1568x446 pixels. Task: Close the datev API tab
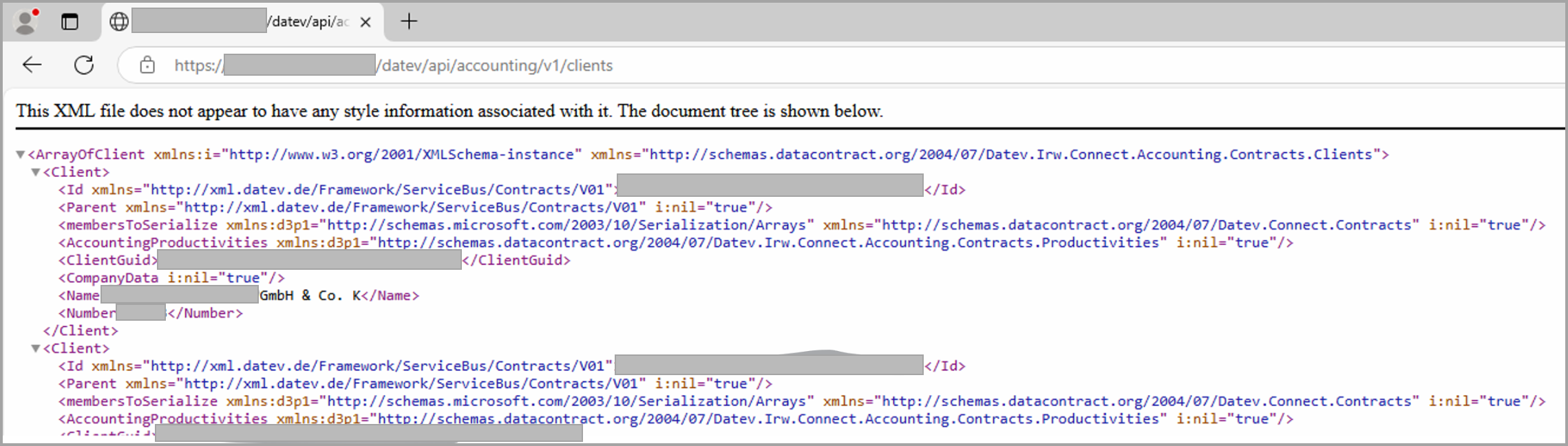click(x=365, y=22)
